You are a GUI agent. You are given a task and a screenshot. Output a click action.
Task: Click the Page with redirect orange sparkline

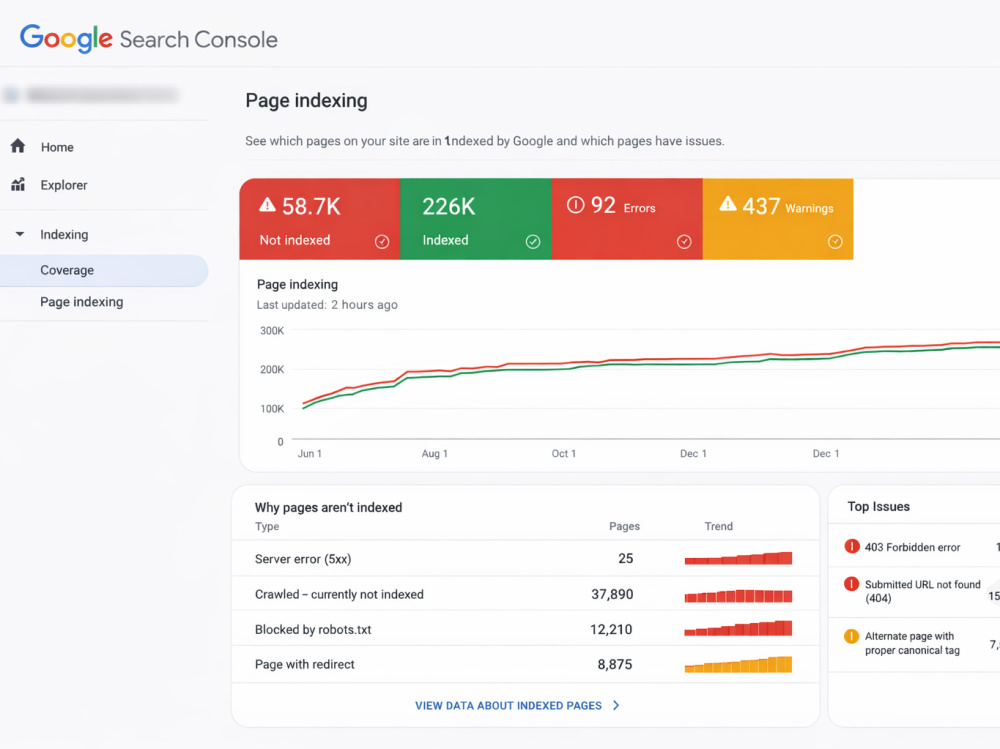(x=738, y=664)
